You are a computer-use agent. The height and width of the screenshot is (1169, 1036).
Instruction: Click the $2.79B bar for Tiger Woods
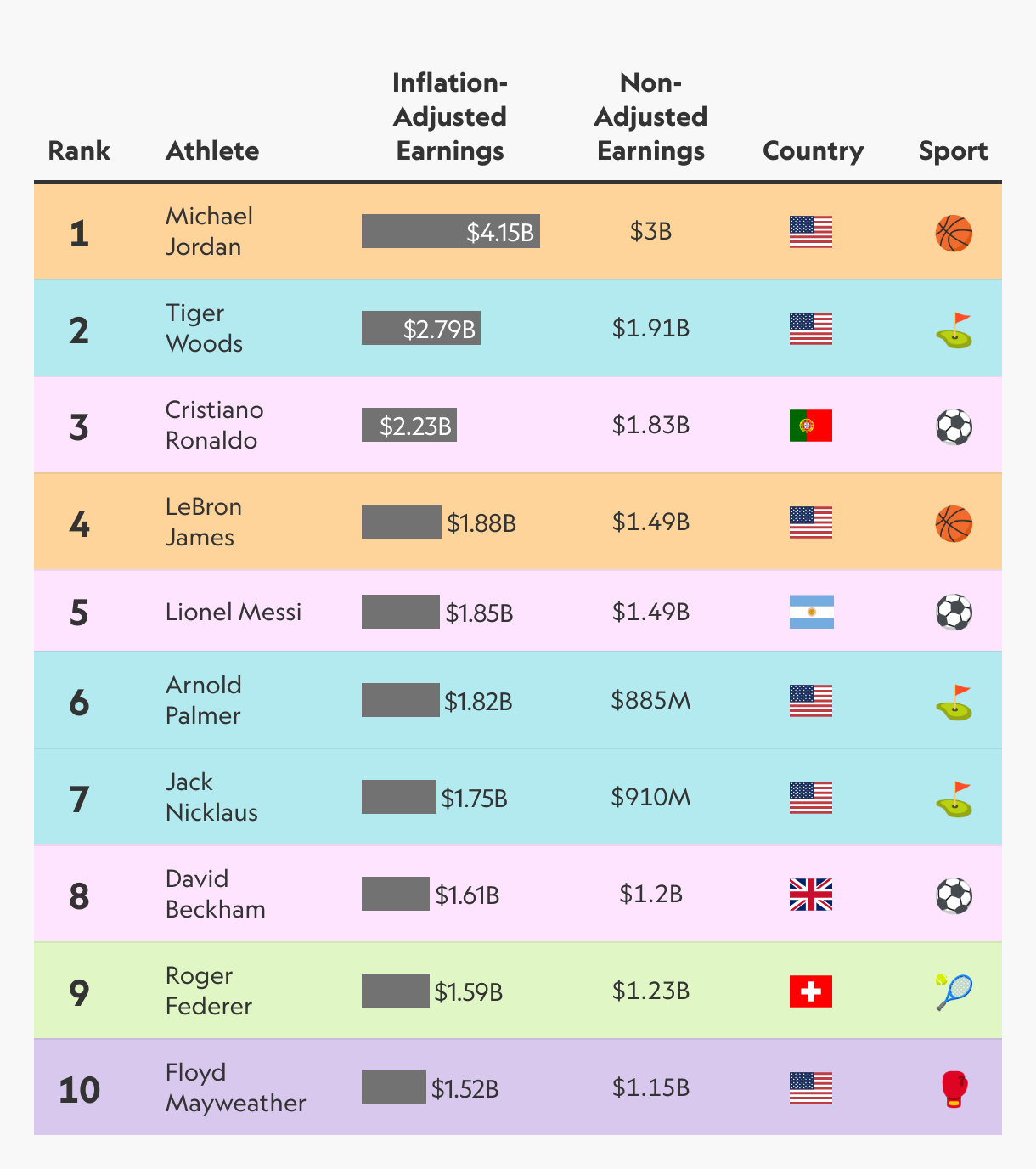[x=421, y=328]
